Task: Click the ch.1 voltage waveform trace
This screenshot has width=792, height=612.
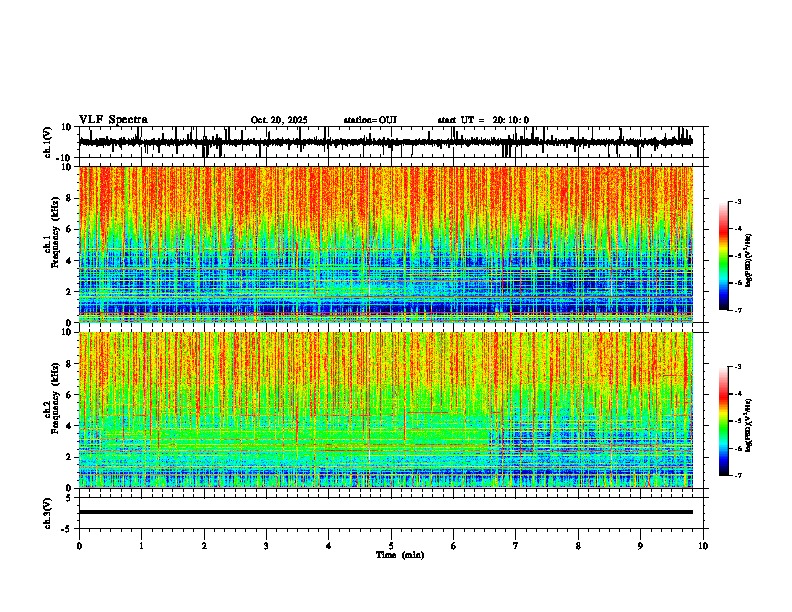Action: (386, 142)
